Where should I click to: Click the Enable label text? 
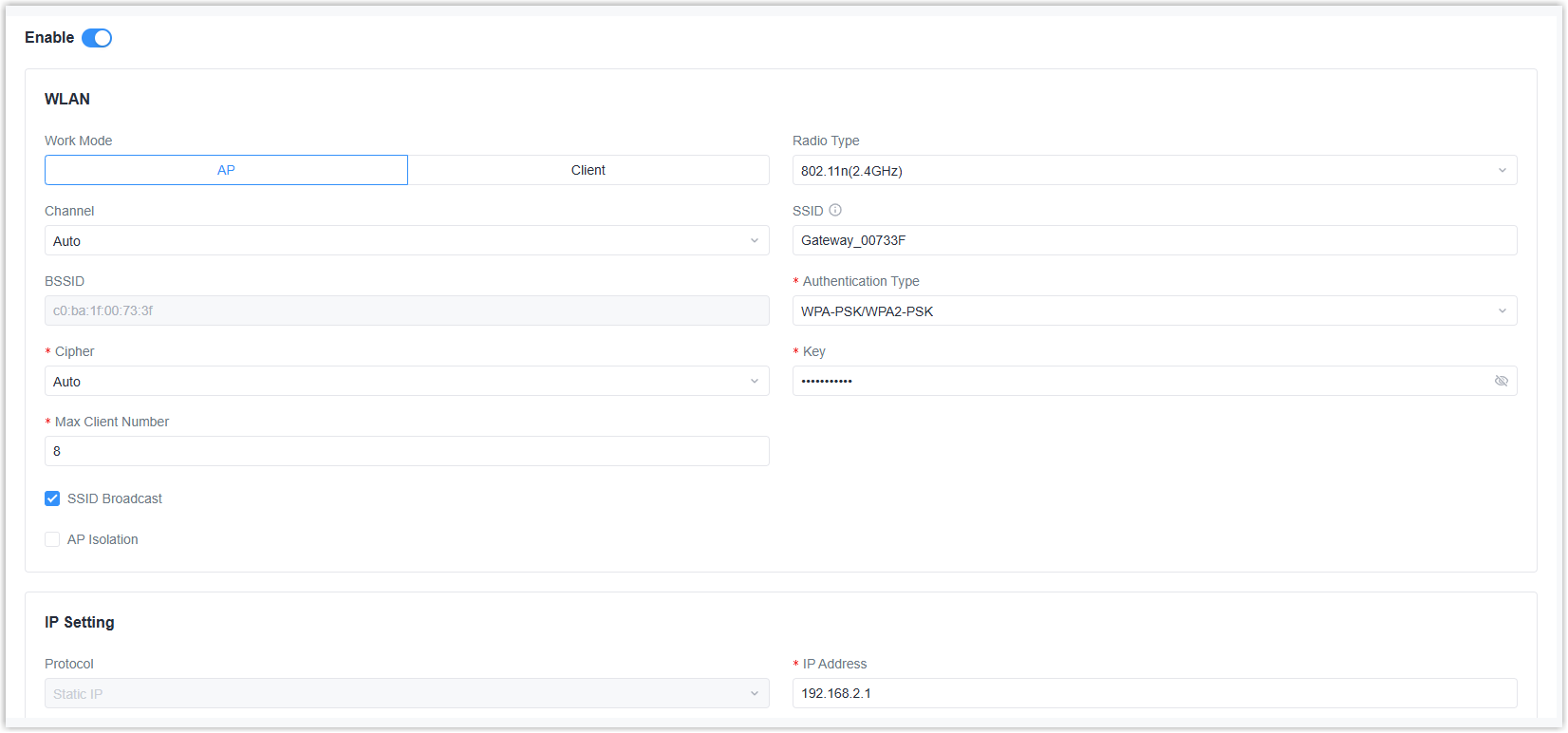click(x=49, y=38)
